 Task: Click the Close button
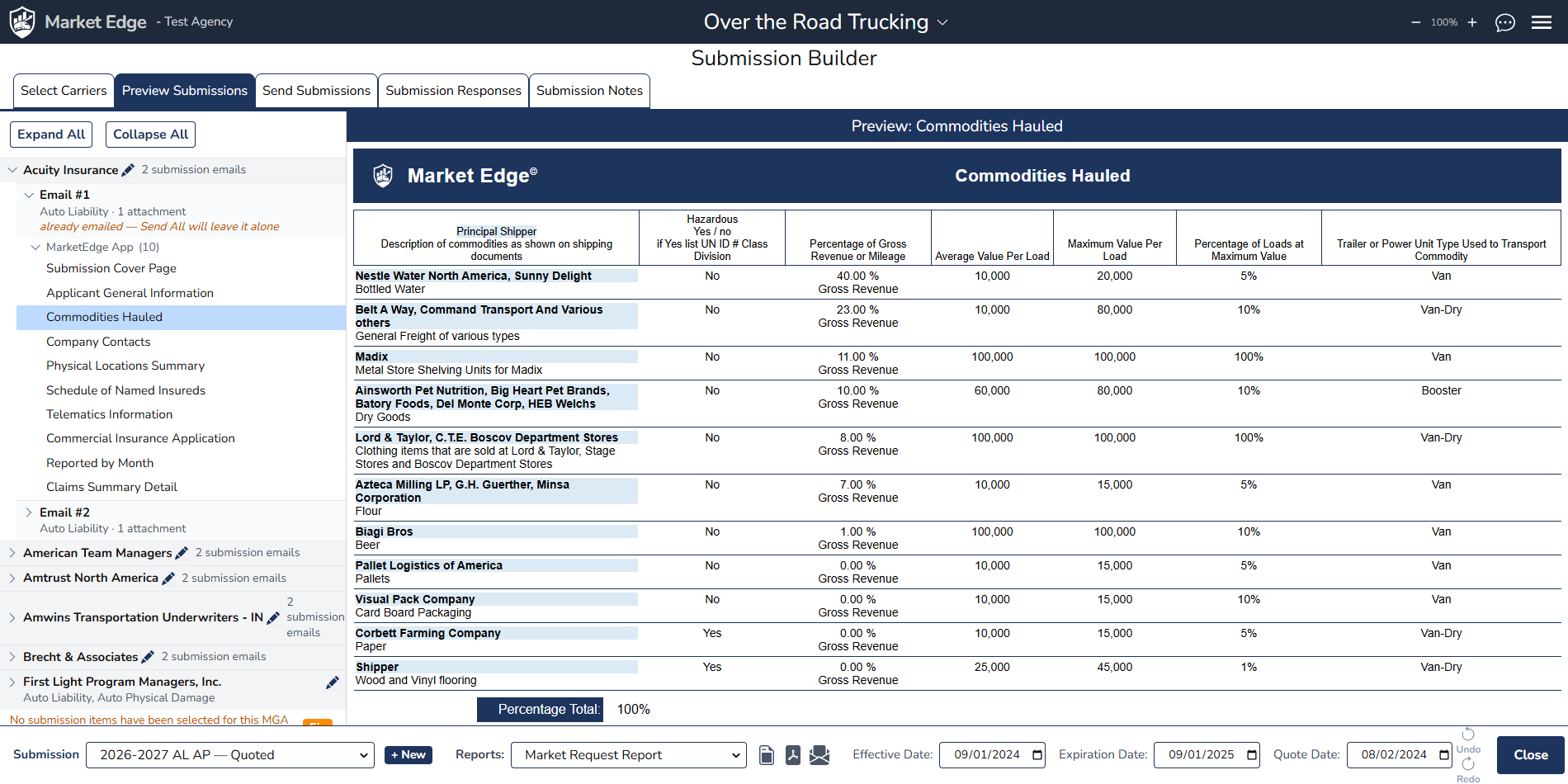pos(1531,755)
